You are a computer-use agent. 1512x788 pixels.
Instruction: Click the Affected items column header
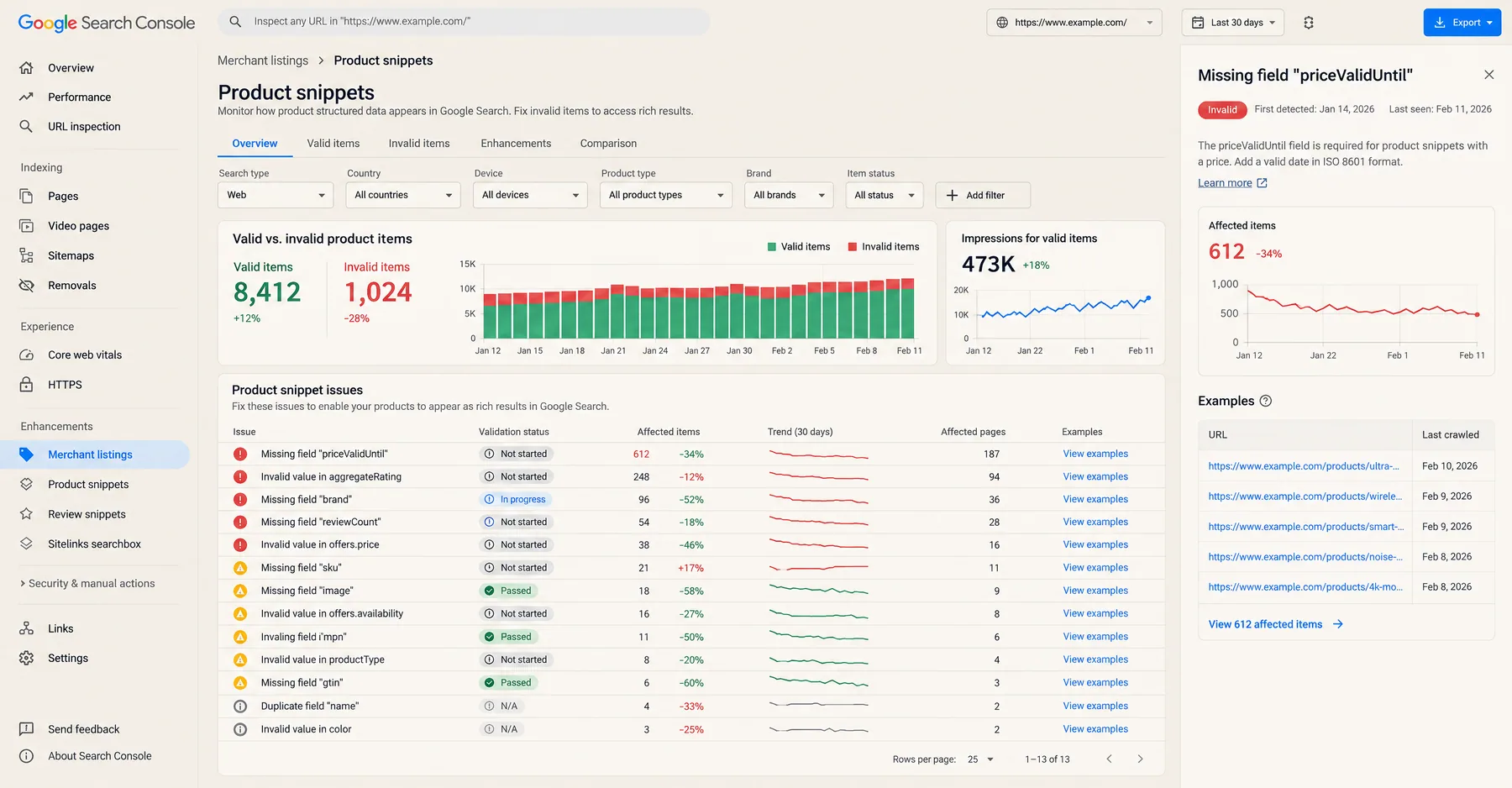tap(668, 432)
